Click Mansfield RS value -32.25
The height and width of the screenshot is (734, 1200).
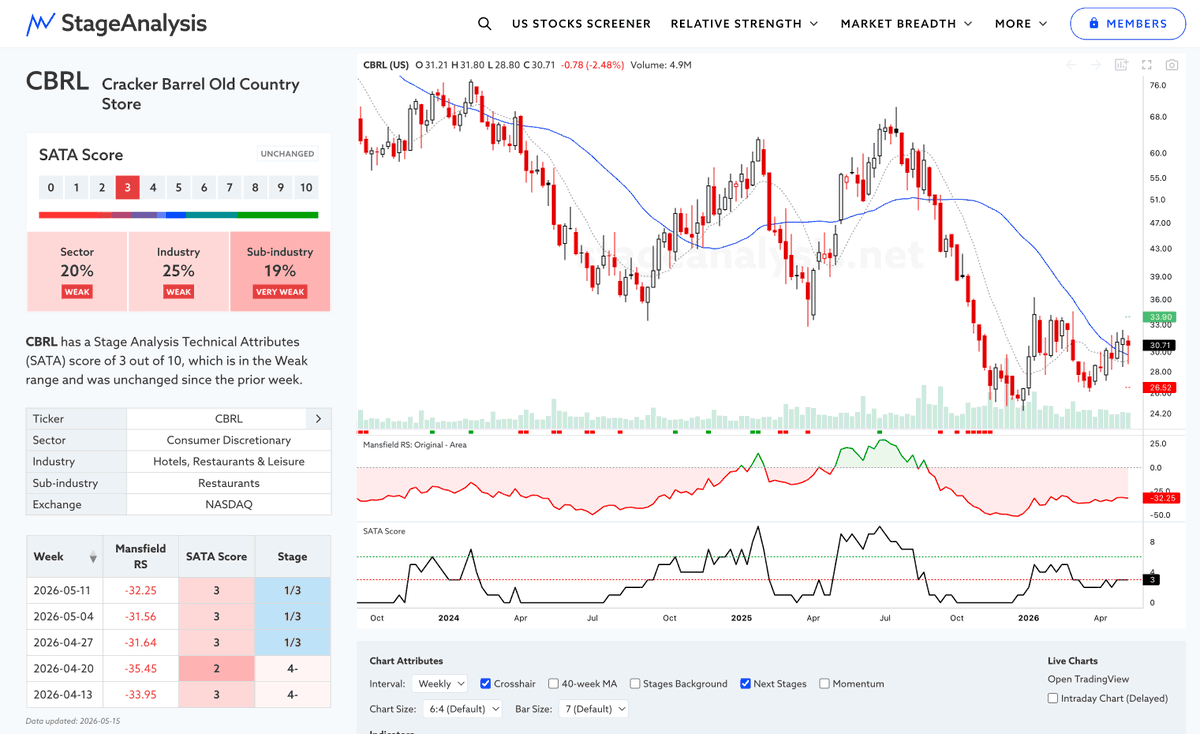coord(141,590)
